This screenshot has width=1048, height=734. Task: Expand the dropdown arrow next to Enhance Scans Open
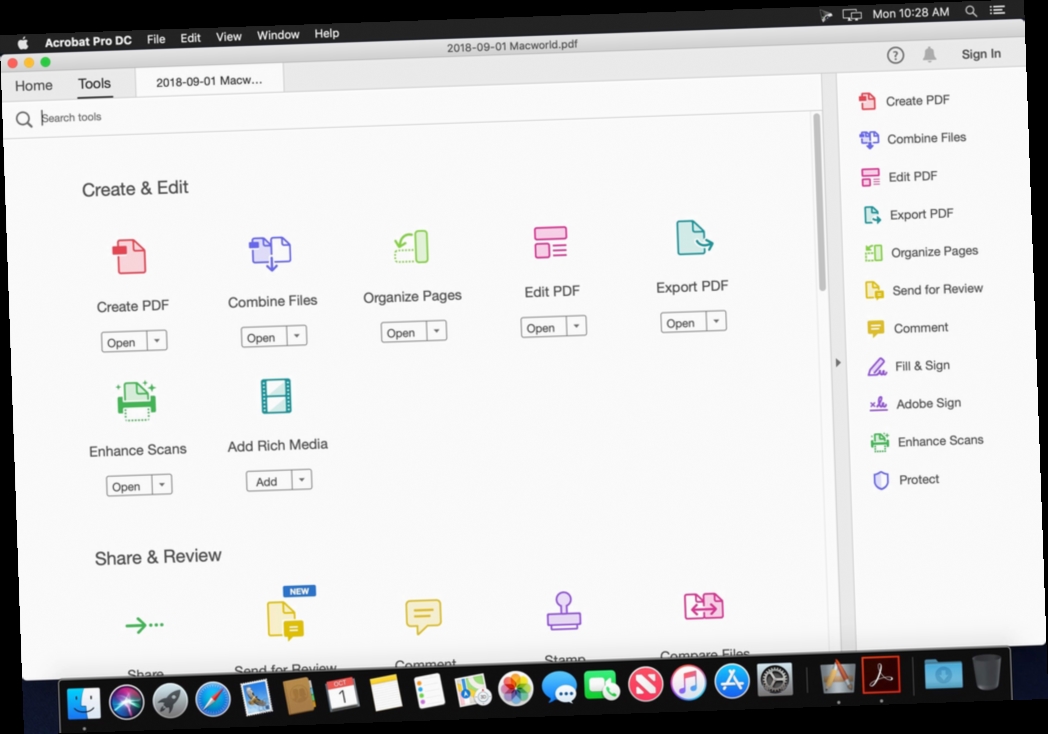[162, 484]
